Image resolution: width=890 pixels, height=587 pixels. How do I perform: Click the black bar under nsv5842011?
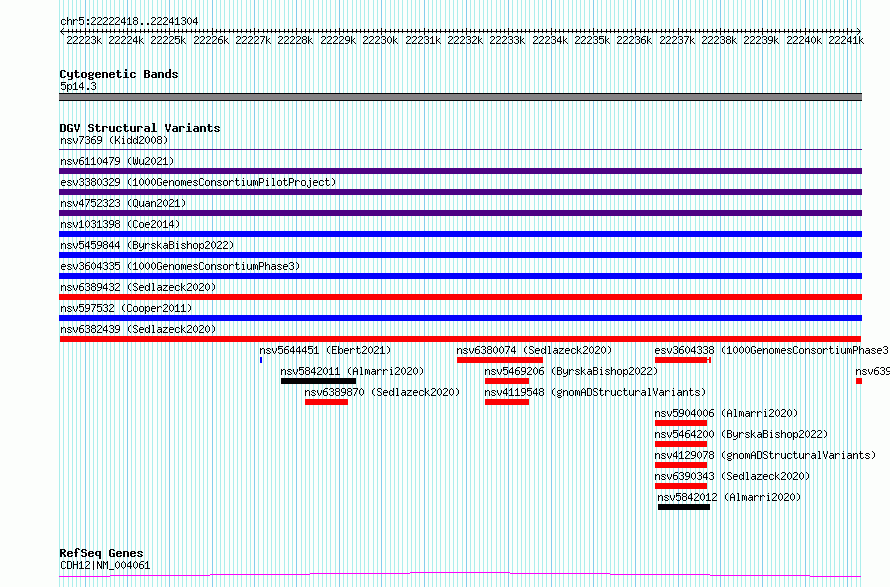click(x=318, y=381)
